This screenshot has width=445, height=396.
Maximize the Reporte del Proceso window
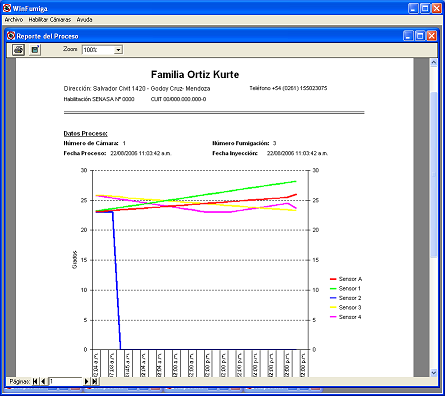(420, 36)
